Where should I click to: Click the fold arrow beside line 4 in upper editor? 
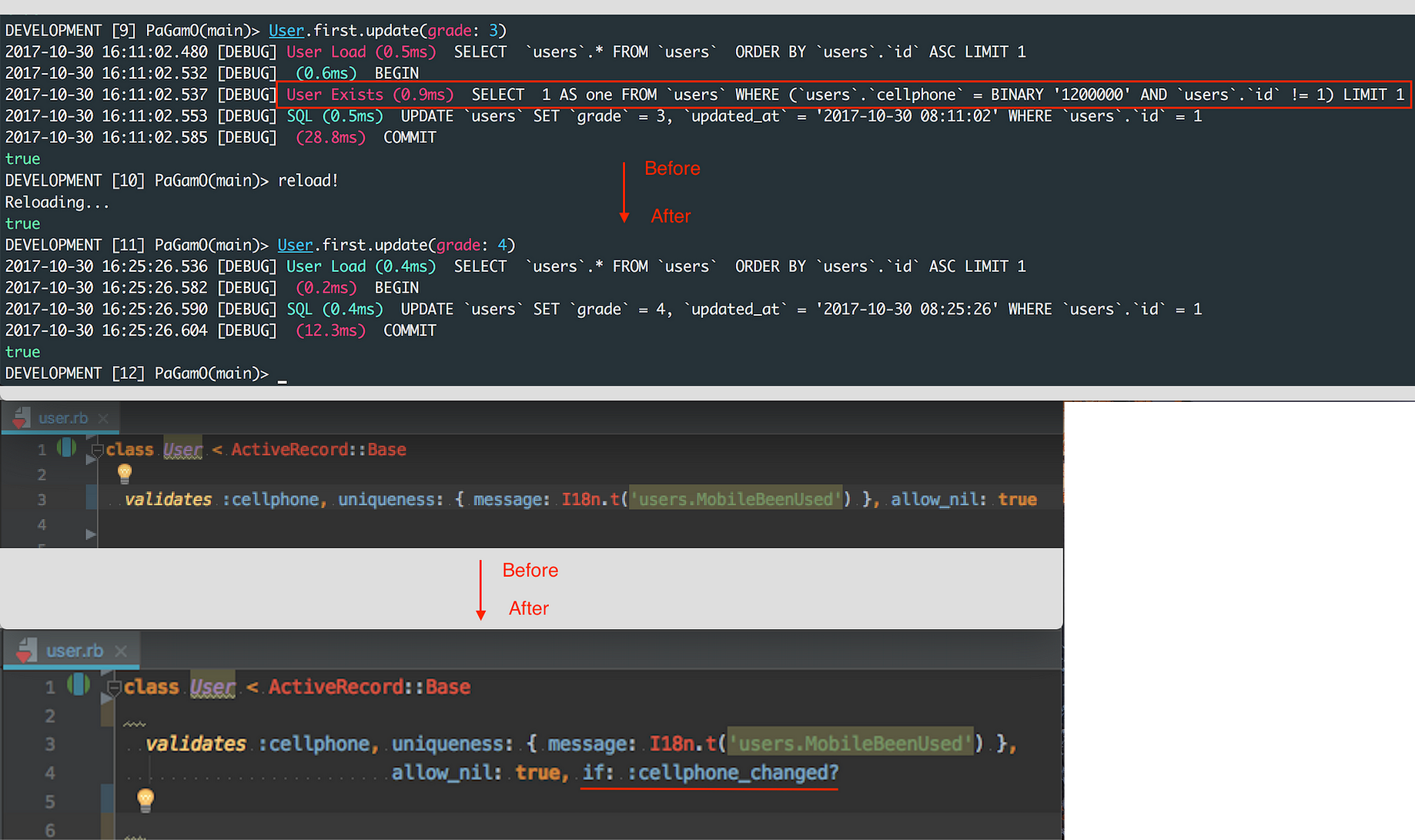(x=91, y=534)
